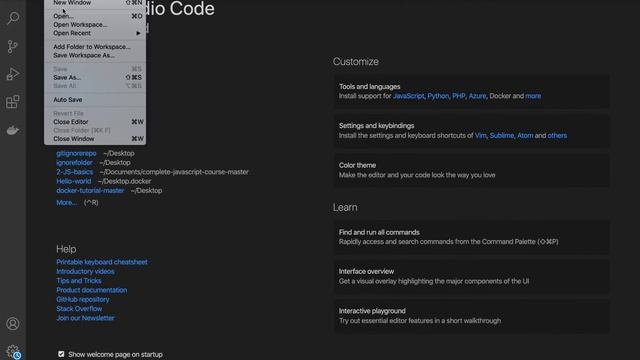Open the Extensions view
The image size is (640, 360).
(x=13, y=102)
